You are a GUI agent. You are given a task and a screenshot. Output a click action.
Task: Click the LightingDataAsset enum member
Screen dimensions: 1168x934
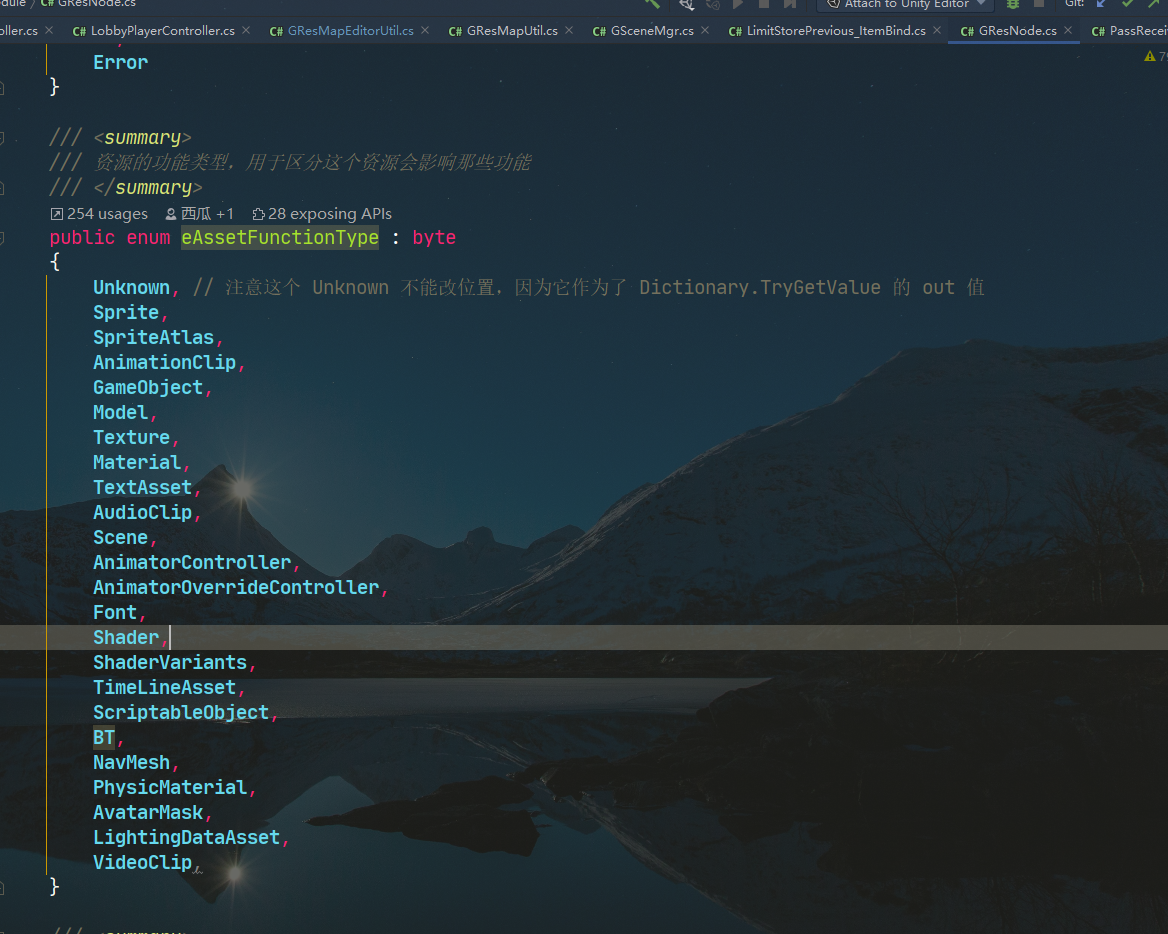click(x=186, y=837)
